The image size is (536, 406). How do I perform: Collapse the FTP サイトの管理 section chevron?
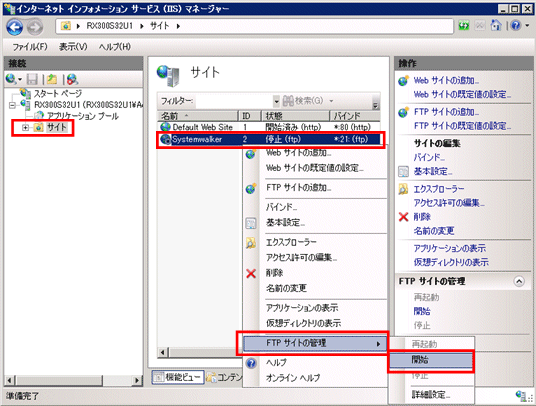[519, 281]
